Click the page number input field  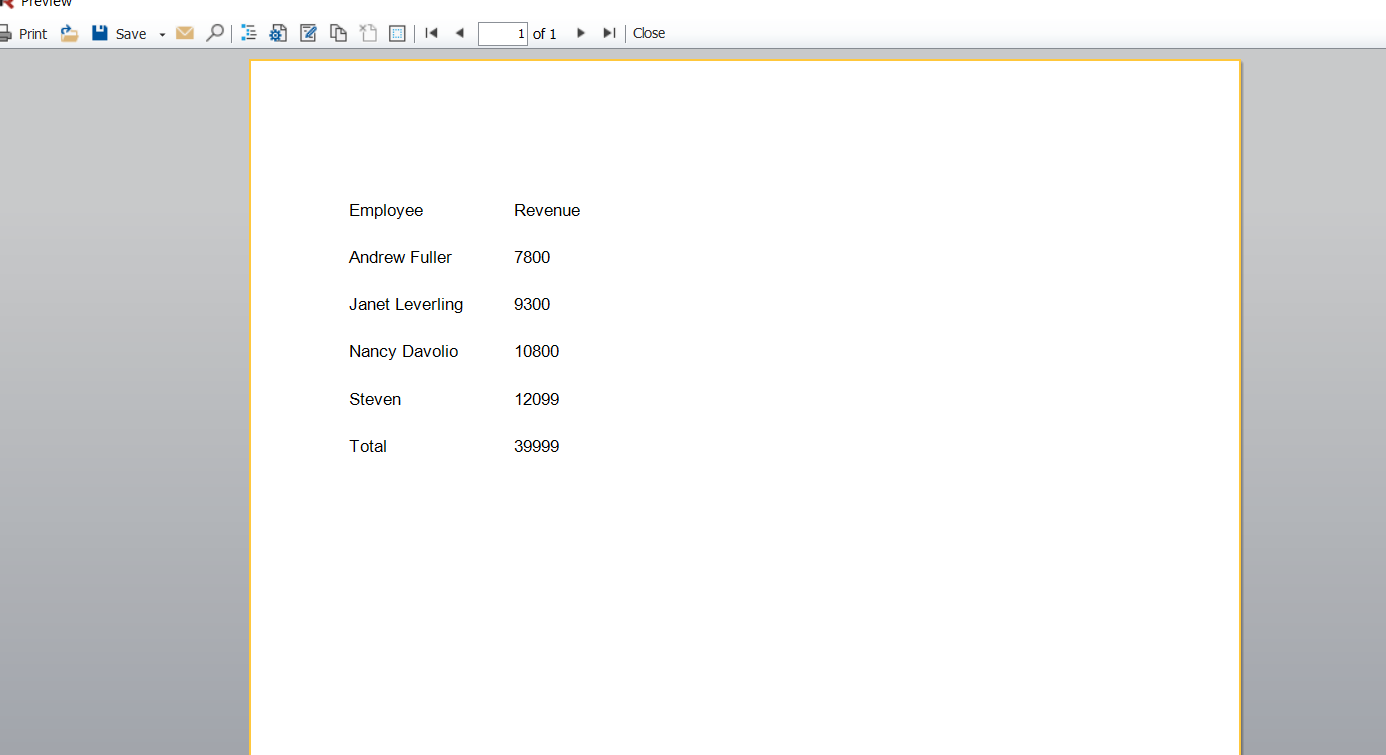(503, 34)
